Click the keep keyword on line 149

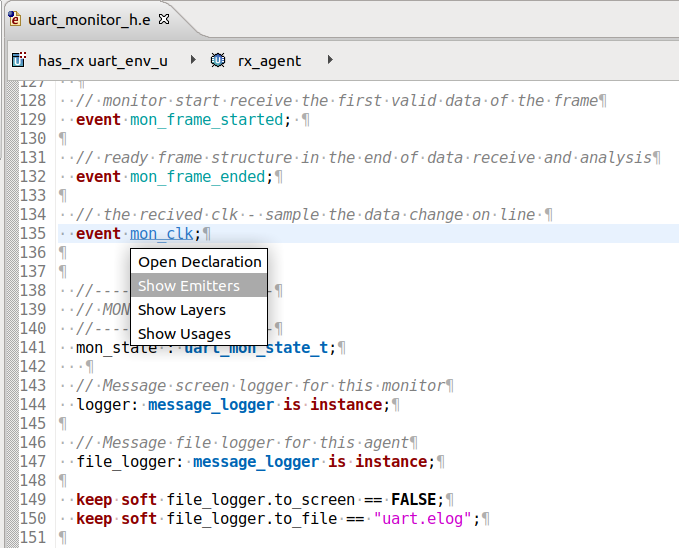pyautogui.click(x=94, y=499)
